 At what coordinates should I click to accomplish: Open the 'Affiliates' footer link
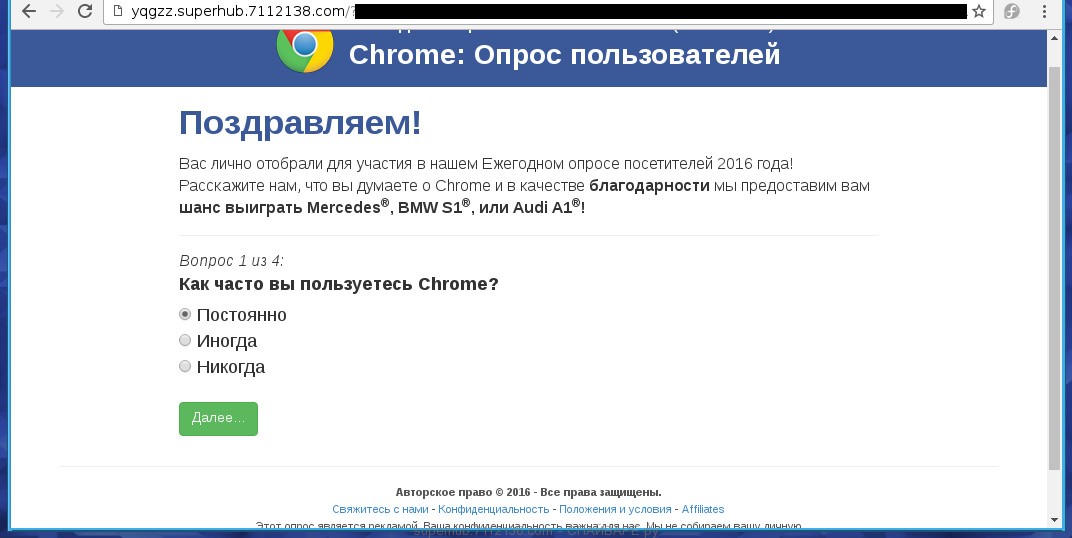point(703,509)
